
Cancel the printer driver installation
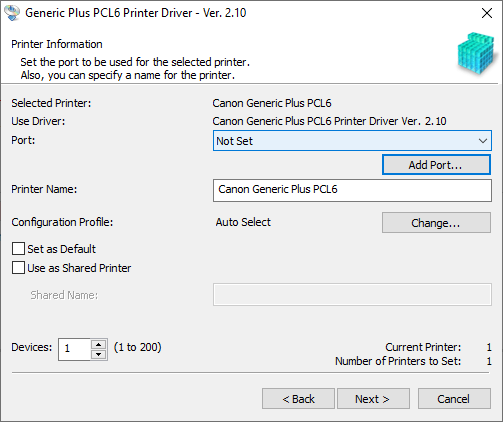454,398
